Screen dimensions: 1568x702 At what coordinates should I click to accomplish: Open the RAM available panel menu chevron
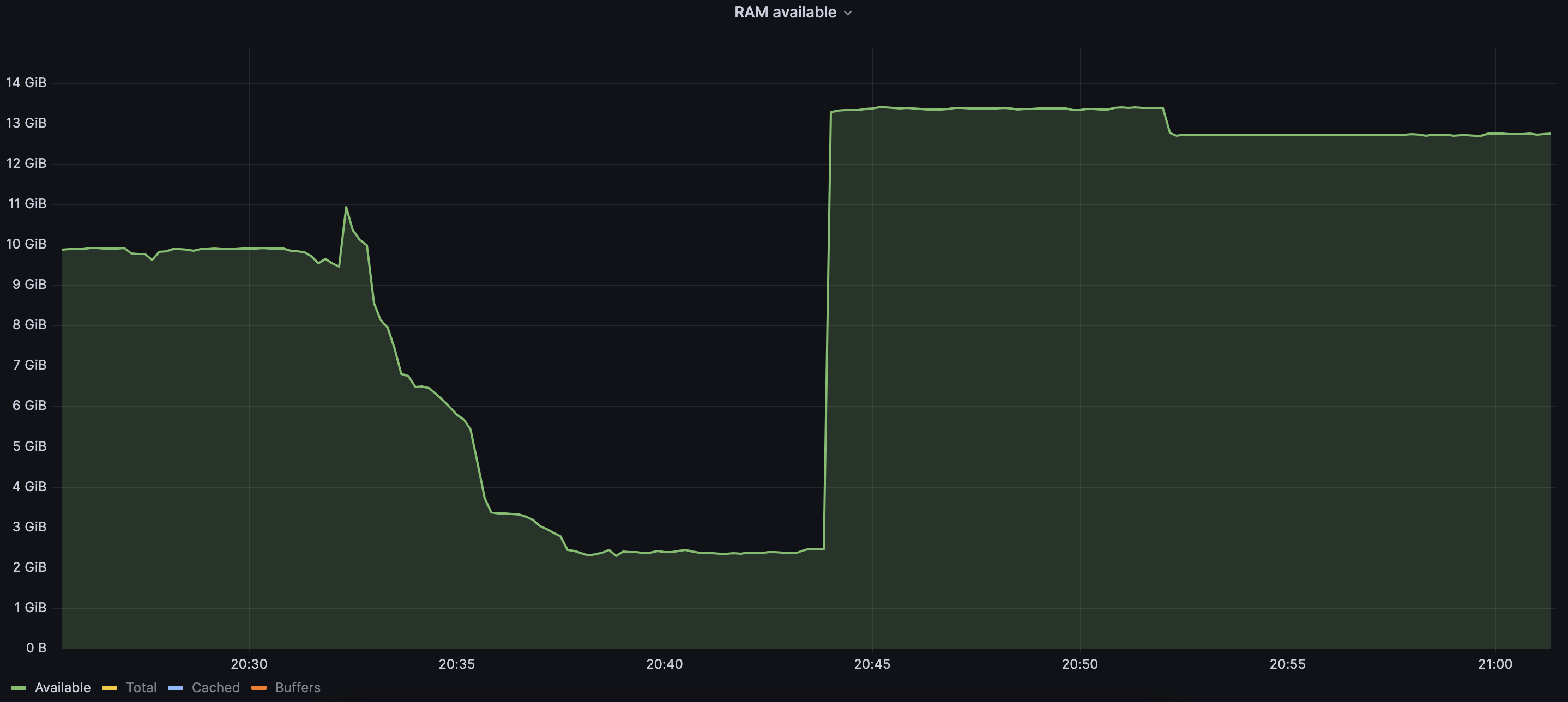(x=848, y=14)
